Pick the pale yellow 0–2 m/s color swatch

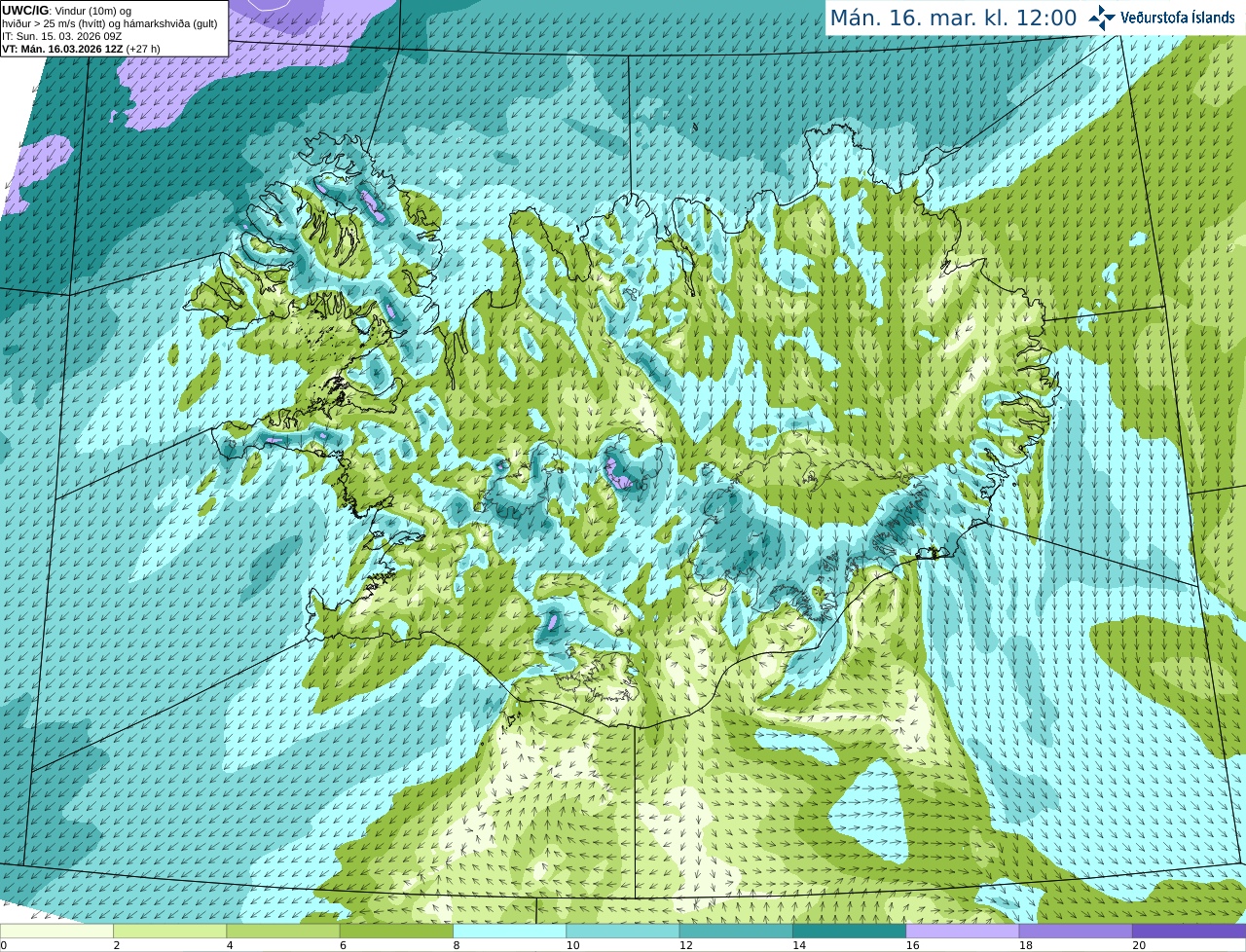coord(56,931)
